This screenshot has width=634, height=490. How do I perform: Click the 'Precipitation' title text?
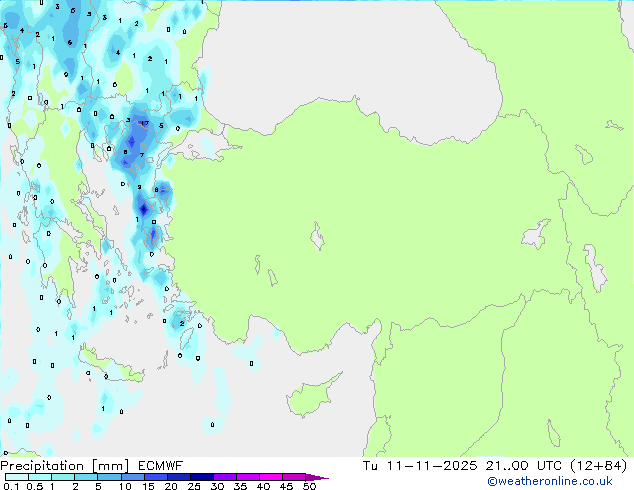click(x=42, y=466)
